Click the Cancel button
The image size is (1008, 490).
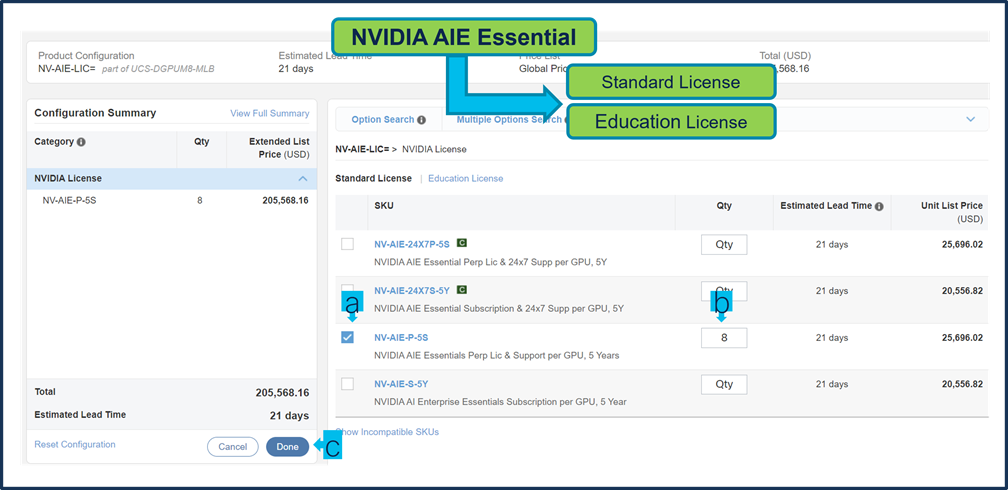(x=233, y=447)
